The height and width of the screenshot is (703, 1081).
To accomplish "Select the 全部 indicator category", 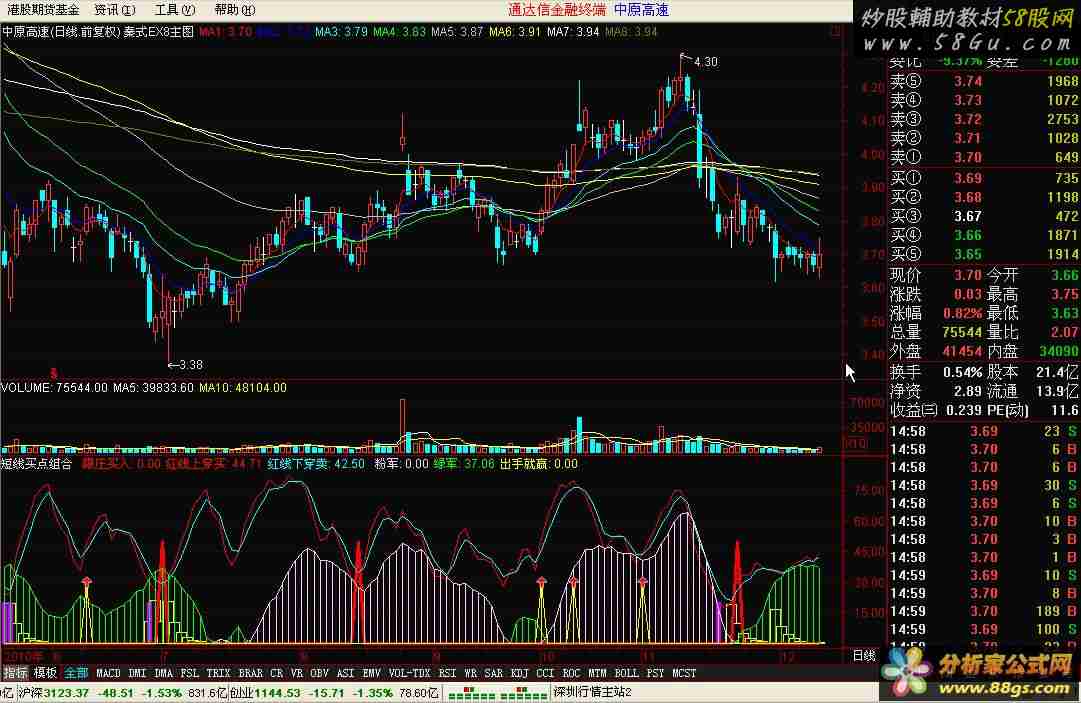I will point(76,673).
